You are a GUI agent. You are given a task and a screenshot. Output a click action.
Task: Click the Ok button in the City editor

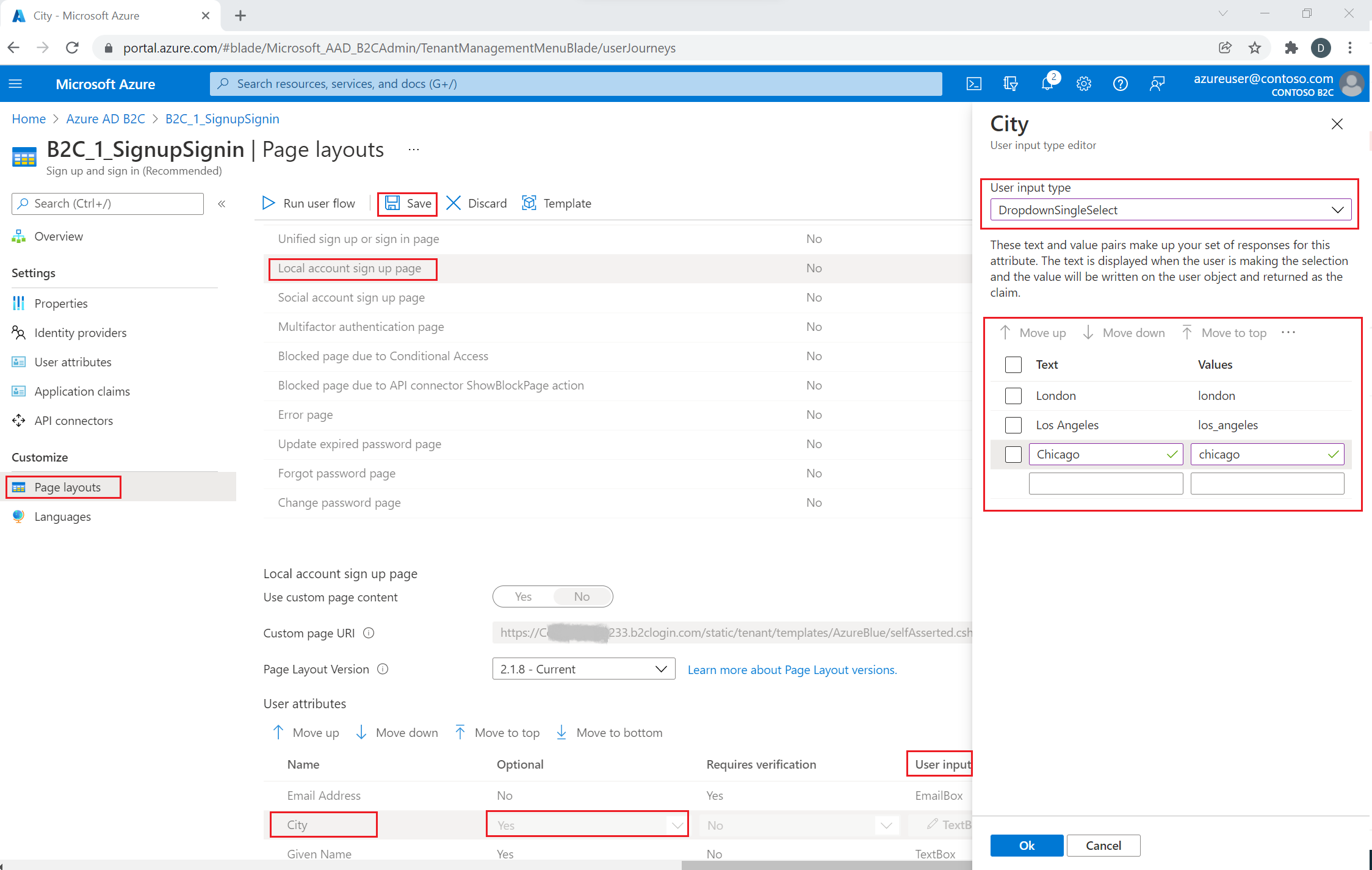(x=1026, y=845)
